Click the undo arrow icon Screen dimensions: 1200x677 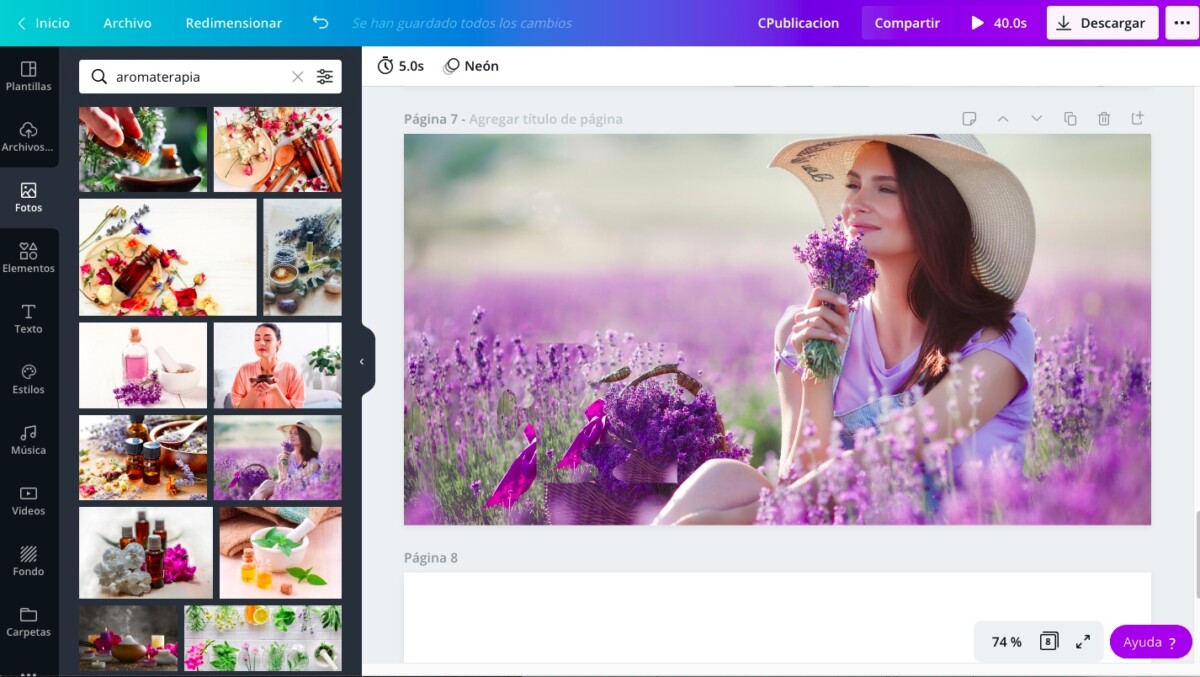pyautogui.click(x=320, y=23)
